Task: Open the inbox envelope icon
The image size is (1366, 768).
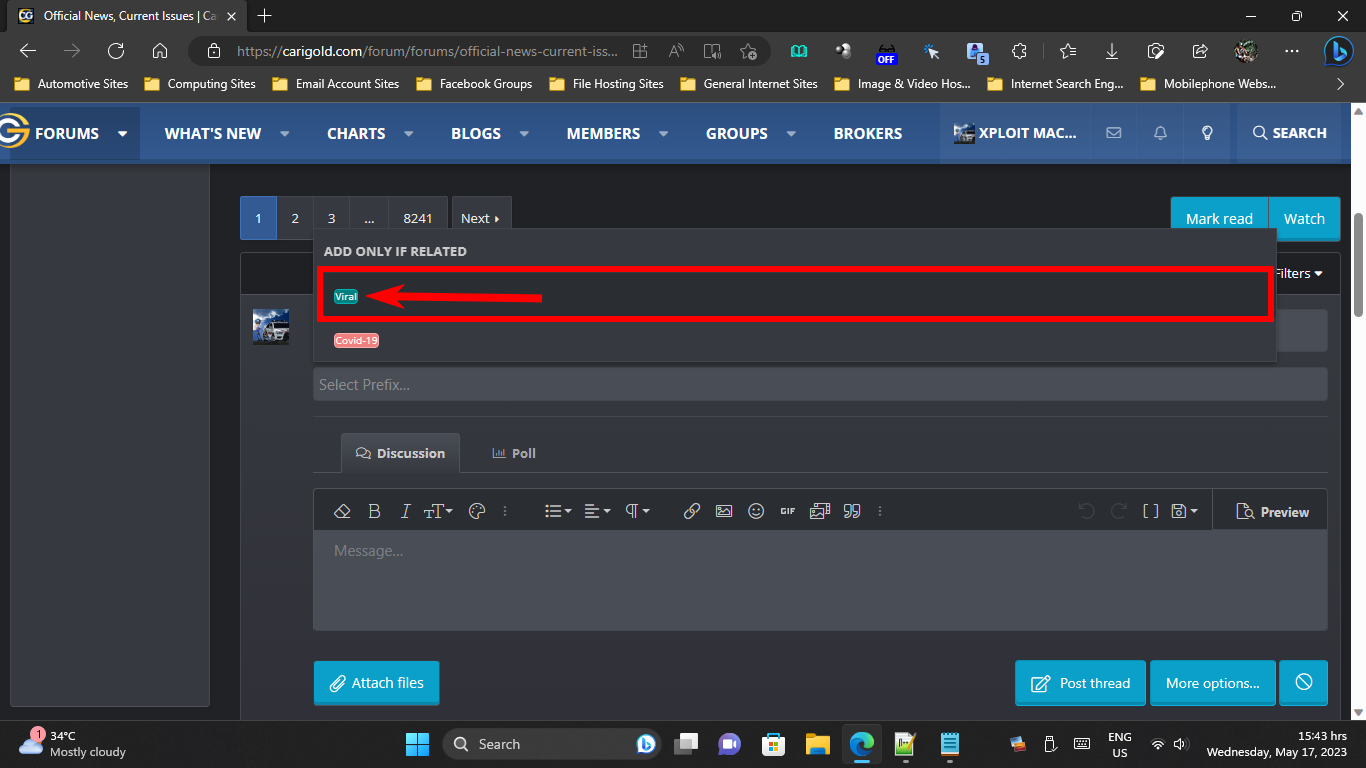Action: click(1113, 133)
